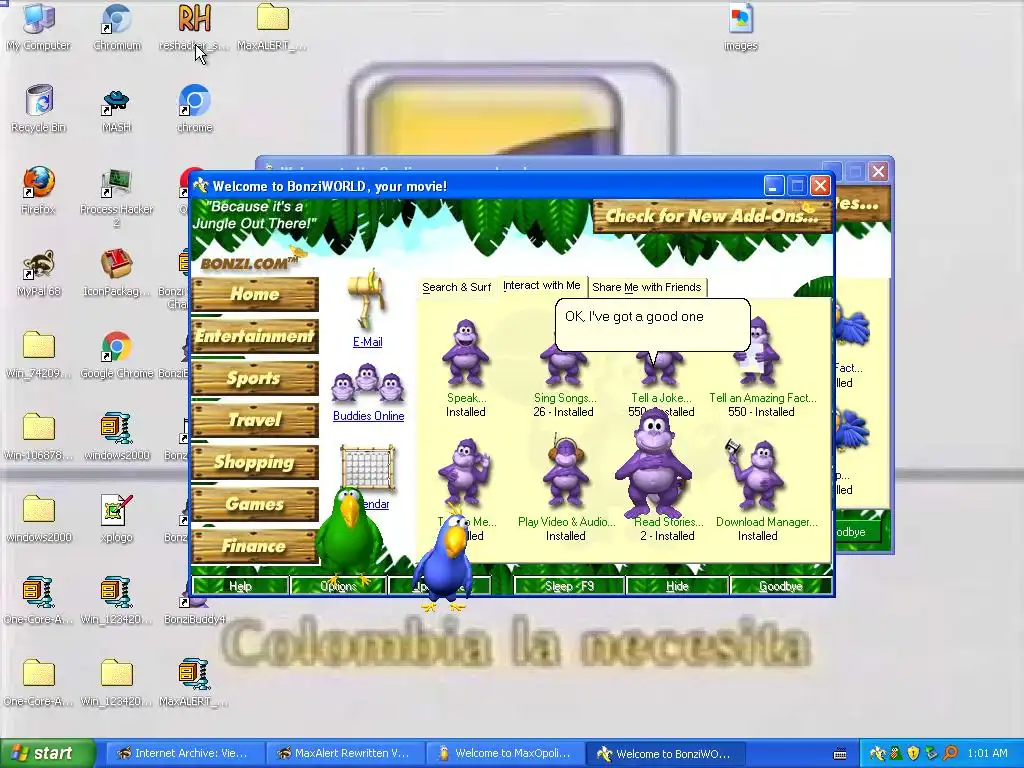Open the Finance menu sign
Screen dimensions: 1024x768
pyautogui.click(x=255, y=546)
